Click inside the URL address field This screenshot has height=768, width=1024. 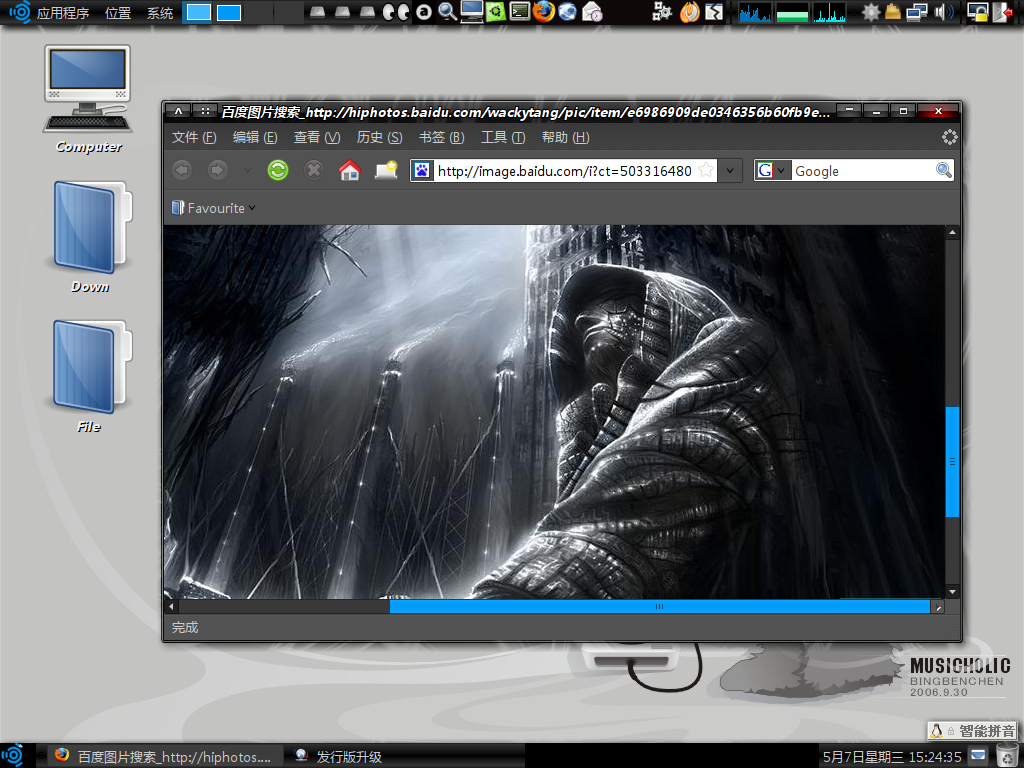(564, 171)
